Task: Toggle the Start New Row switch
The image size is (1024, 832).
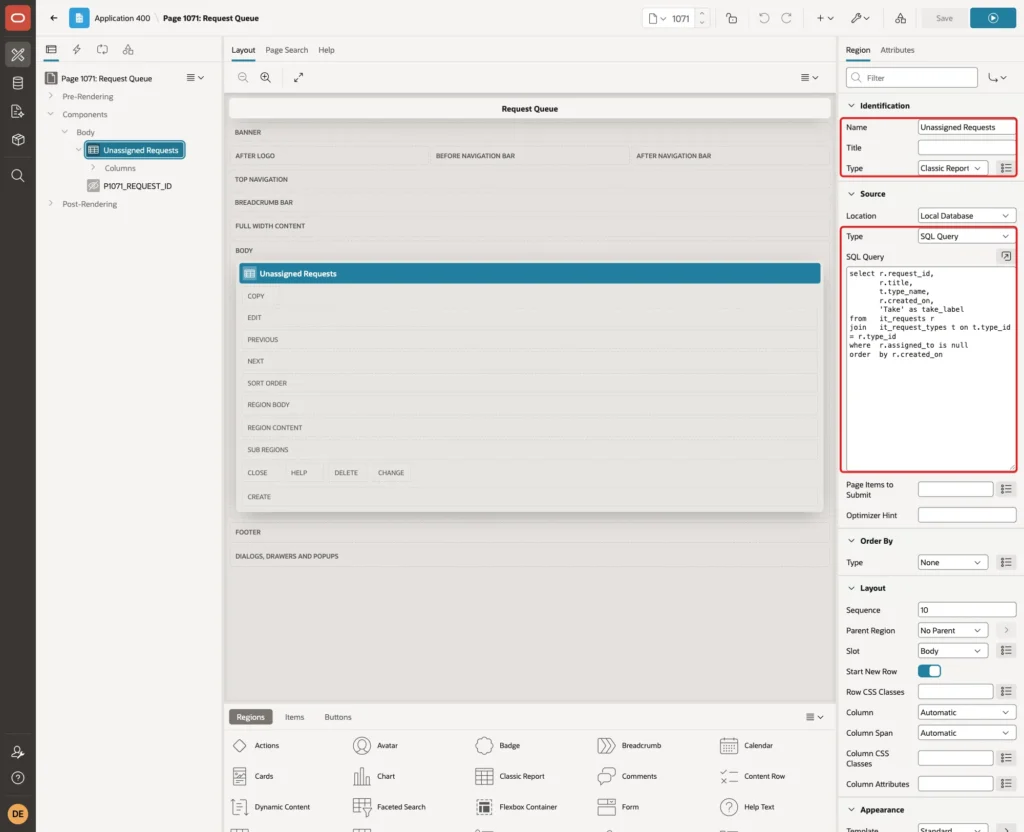Action: click(929, 671)
